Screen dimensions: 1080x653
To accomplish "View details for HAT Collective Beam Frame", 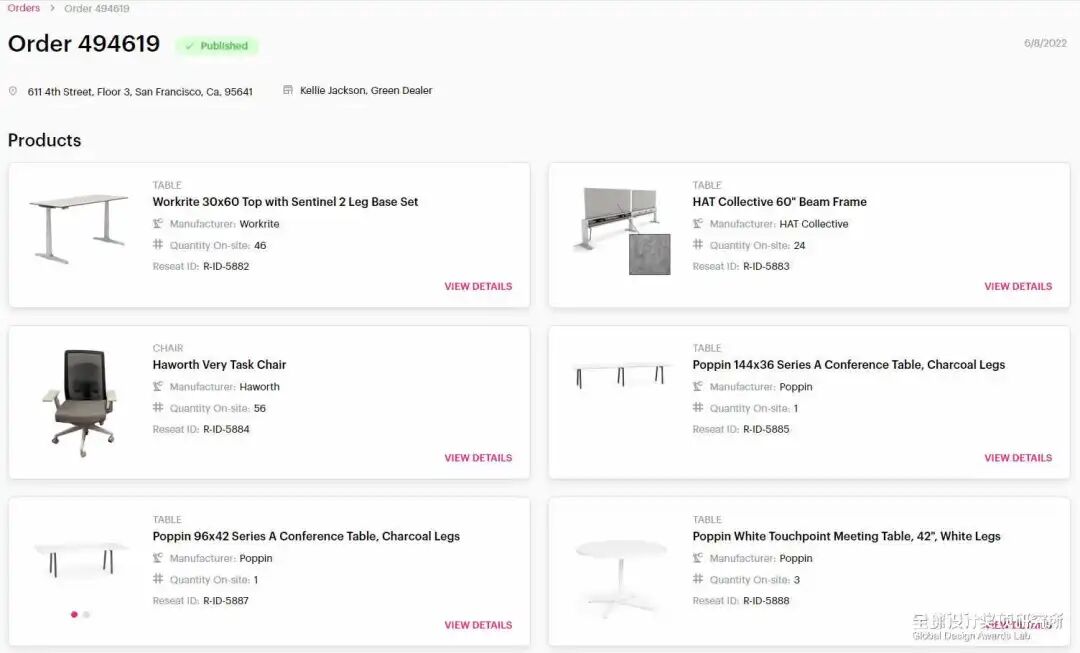I will (x=1018, y=287).
